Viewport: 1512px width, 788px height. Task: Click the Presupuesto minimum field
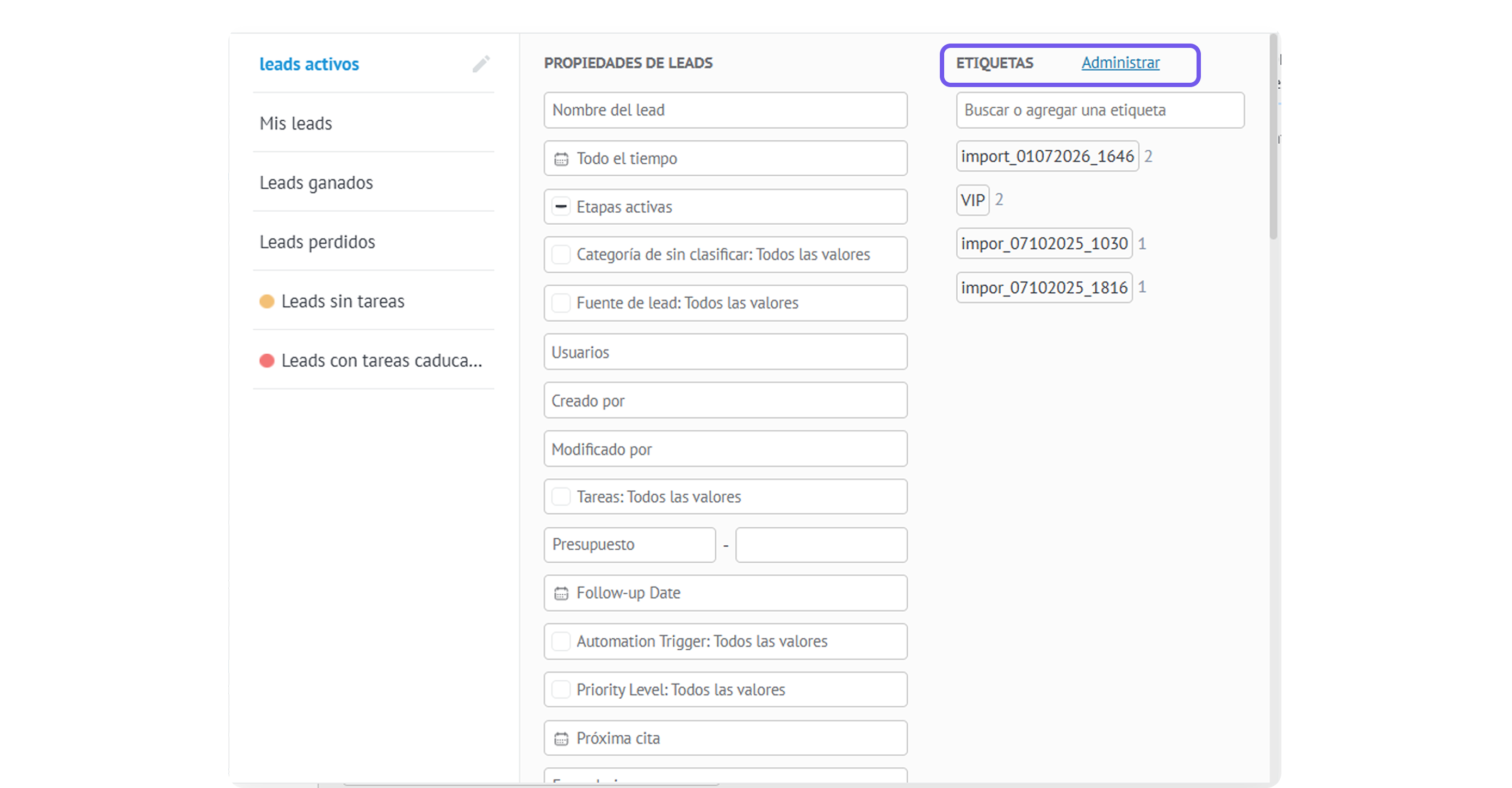630,545
